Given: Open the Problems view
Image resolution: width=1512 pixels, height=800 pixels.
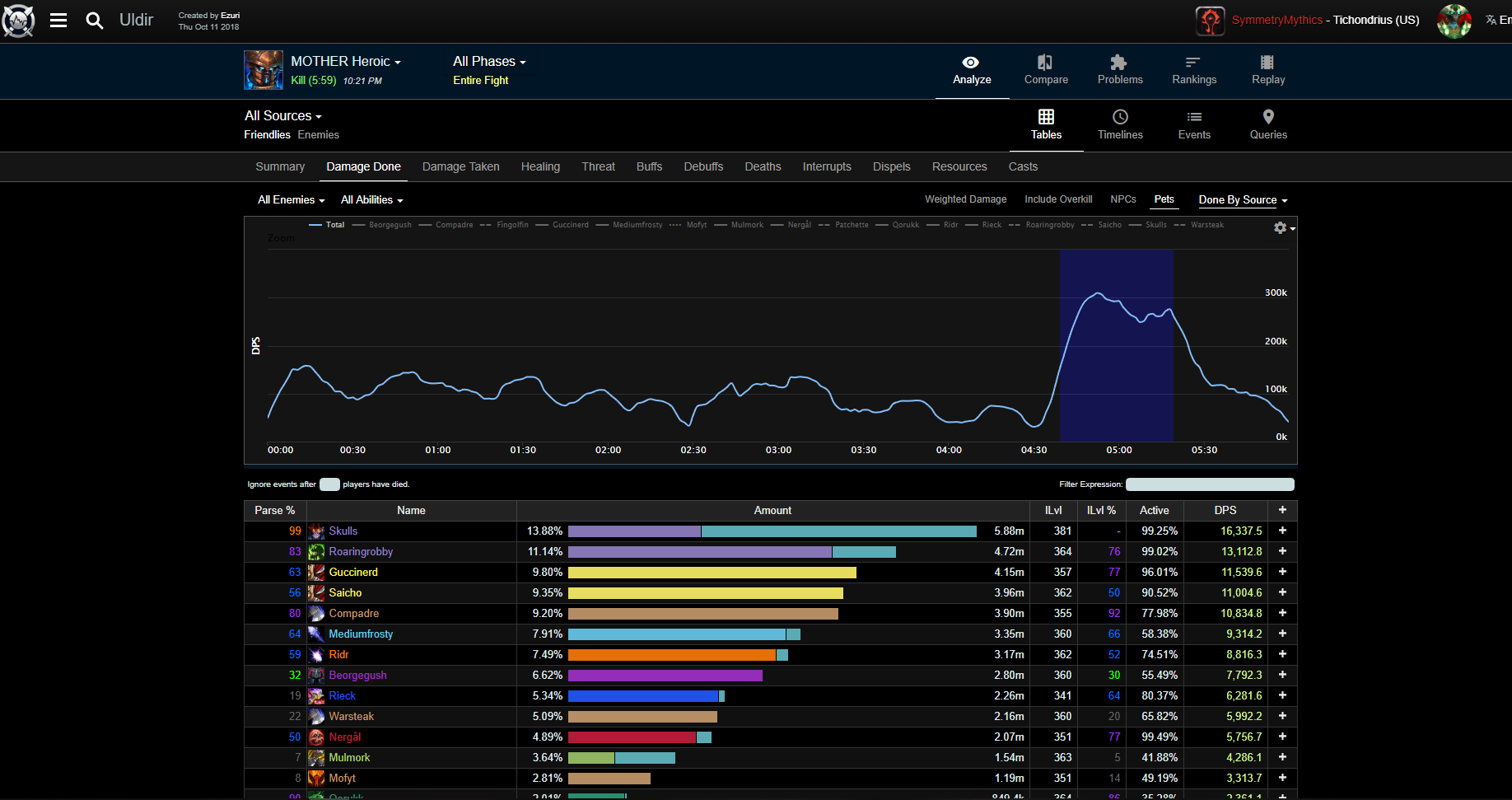Looking at the screenshot, I should [x=1120, y=71].
